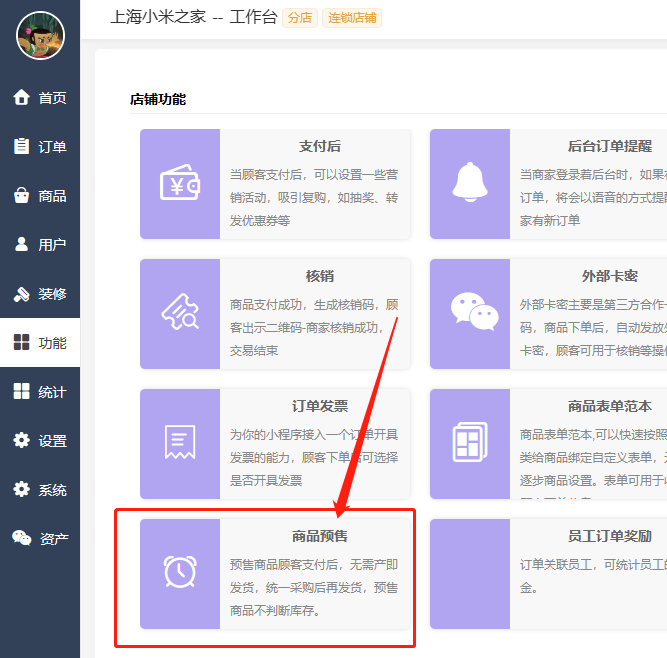Open 资产 assets in the sidebar
The height and width of the screenshot is (658, 667).
(40, 539)
